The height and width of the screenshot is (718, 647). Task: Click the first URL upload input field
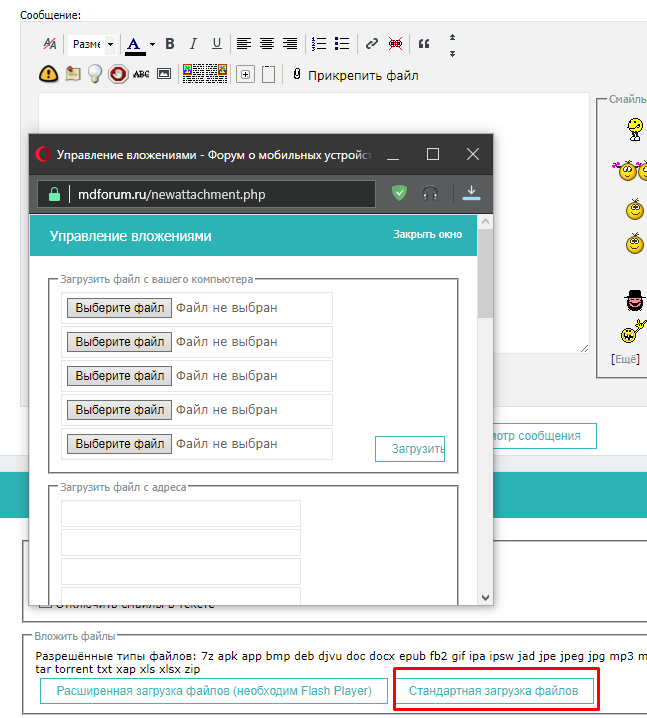181,514
